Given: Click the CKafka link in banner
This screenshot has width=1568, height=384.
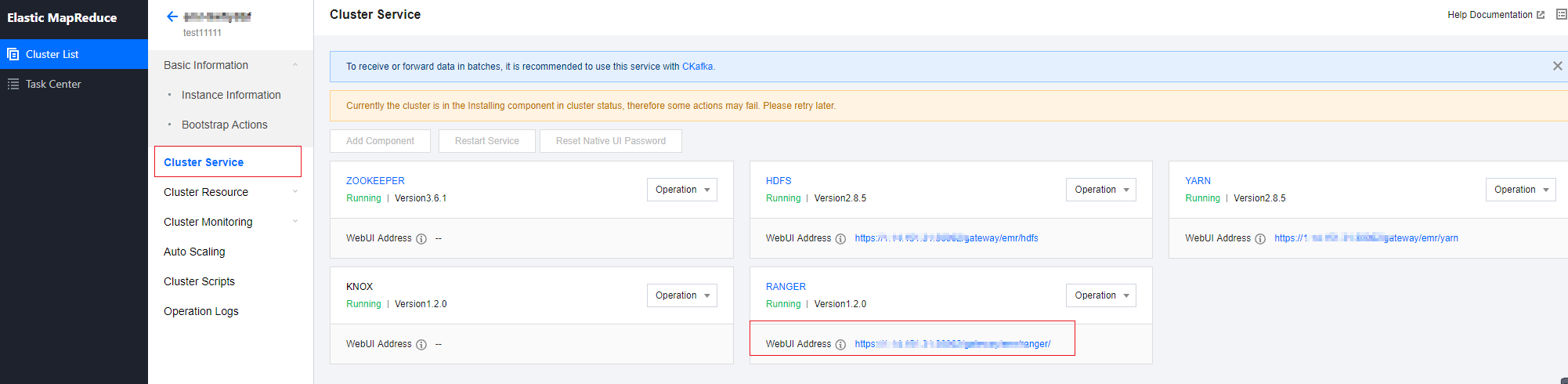Looking at the screenshot, I should [x=697, y=67].
